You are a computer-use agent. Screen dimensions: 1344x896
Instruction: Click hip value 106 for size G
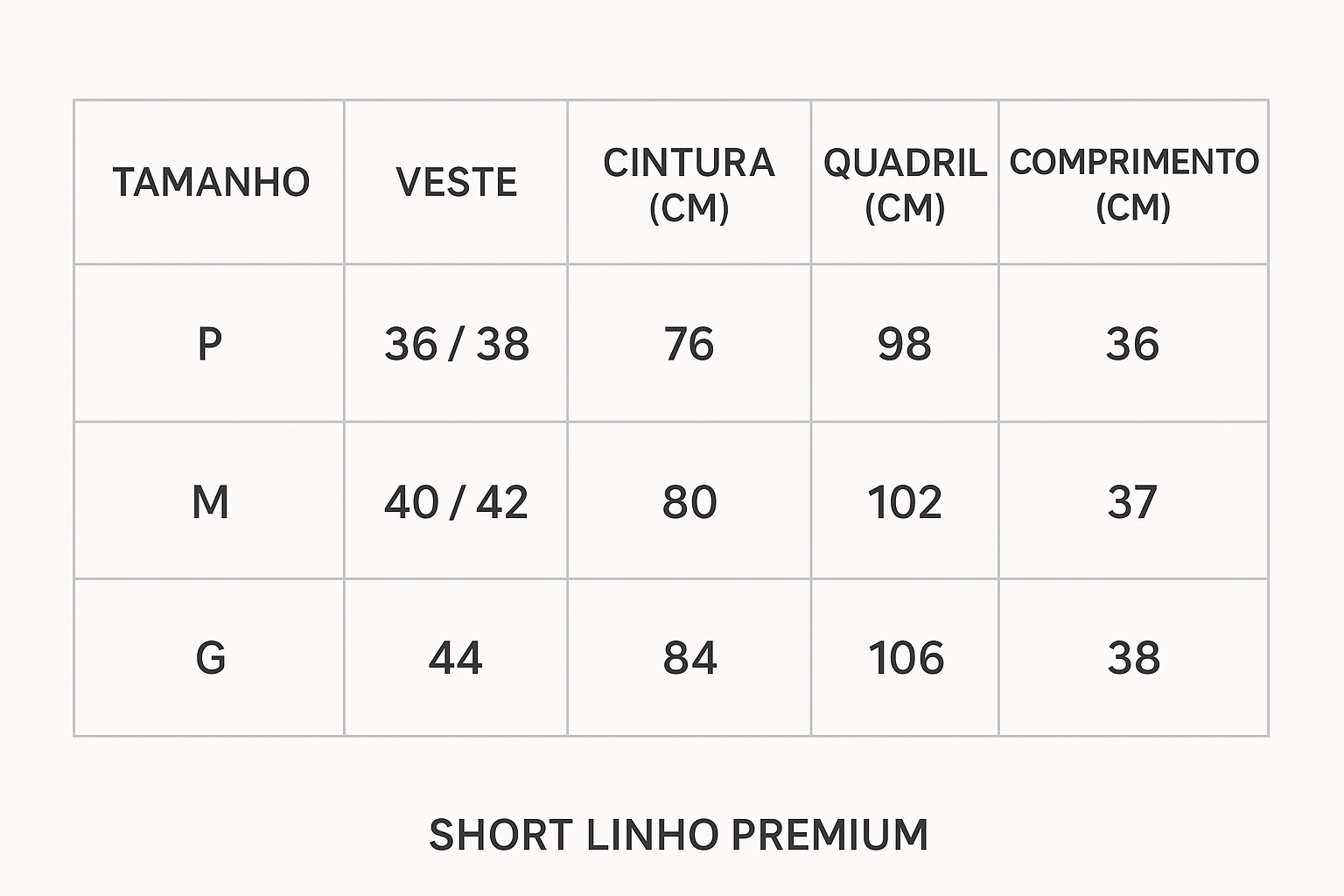(906, 658)
